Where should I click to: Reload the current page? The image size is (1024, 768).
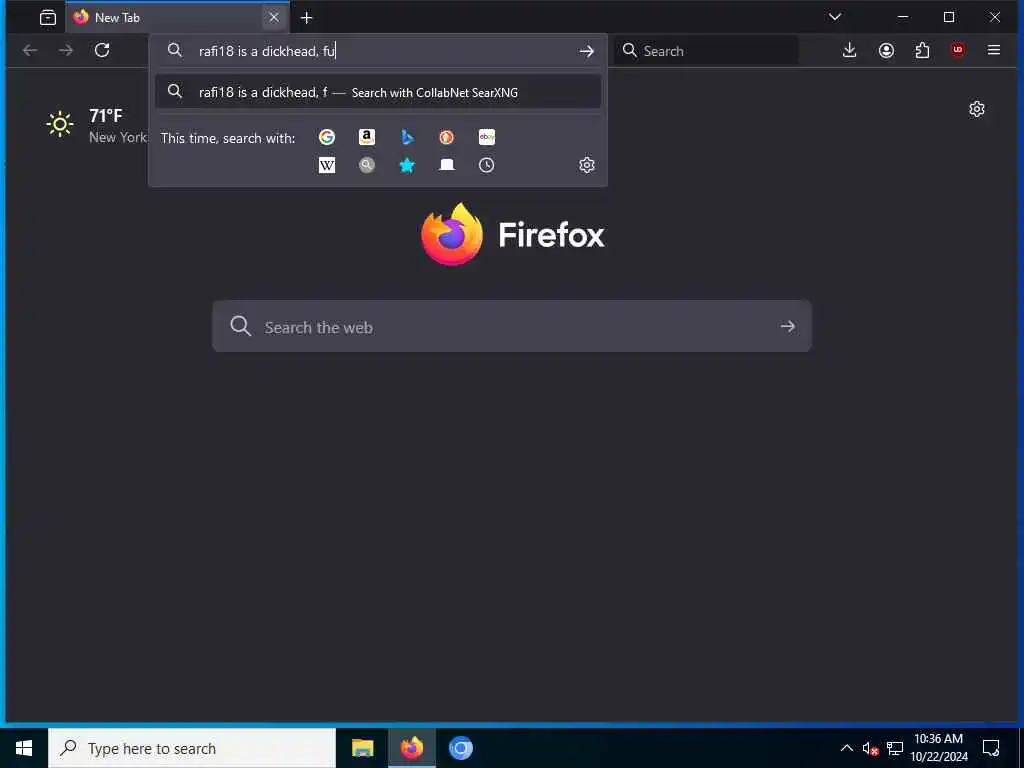click(x=102, y=50)
